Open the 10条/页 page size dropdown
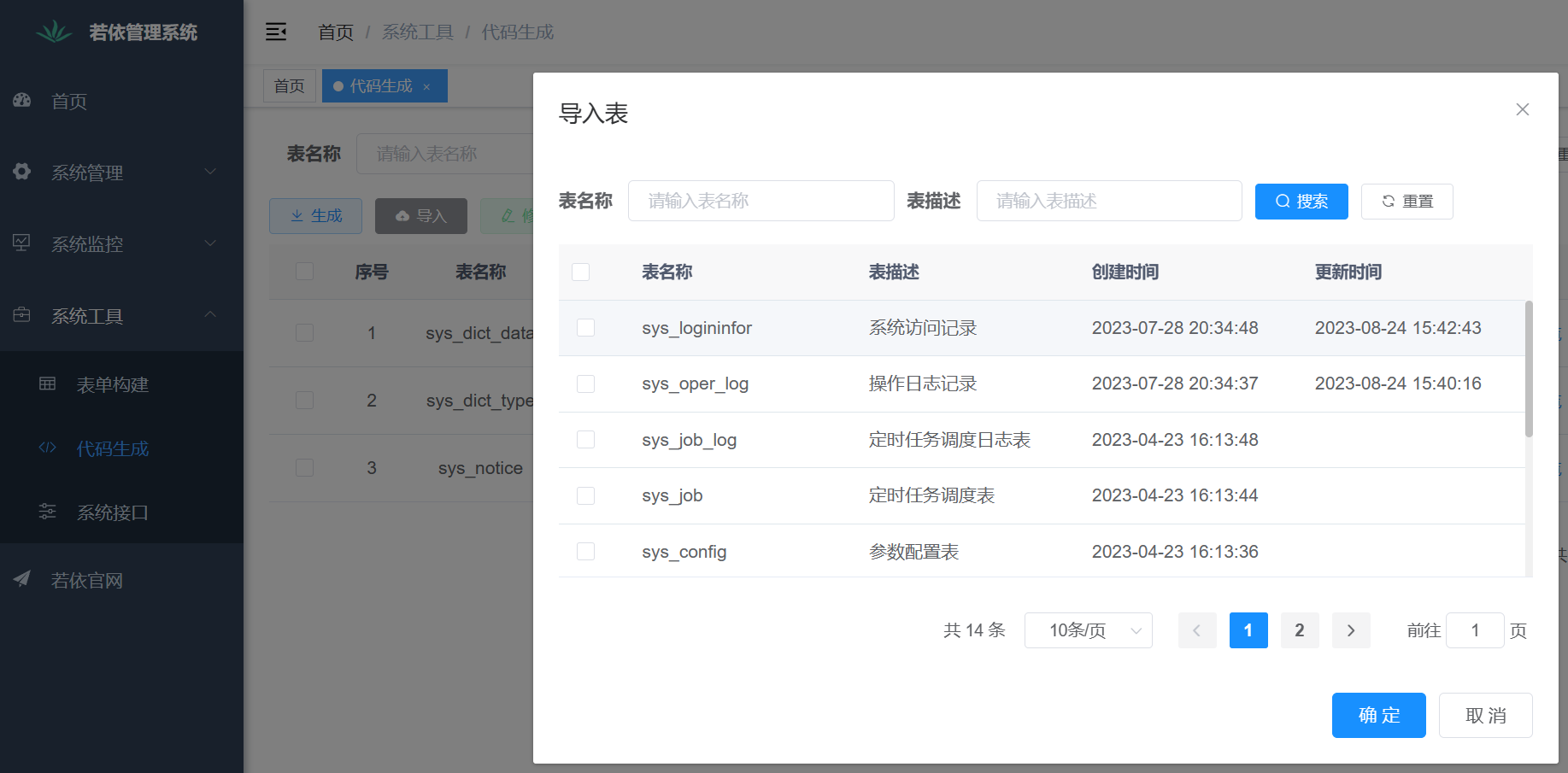Viewport: 1568px width, 773px height. tap(1089, 630)
